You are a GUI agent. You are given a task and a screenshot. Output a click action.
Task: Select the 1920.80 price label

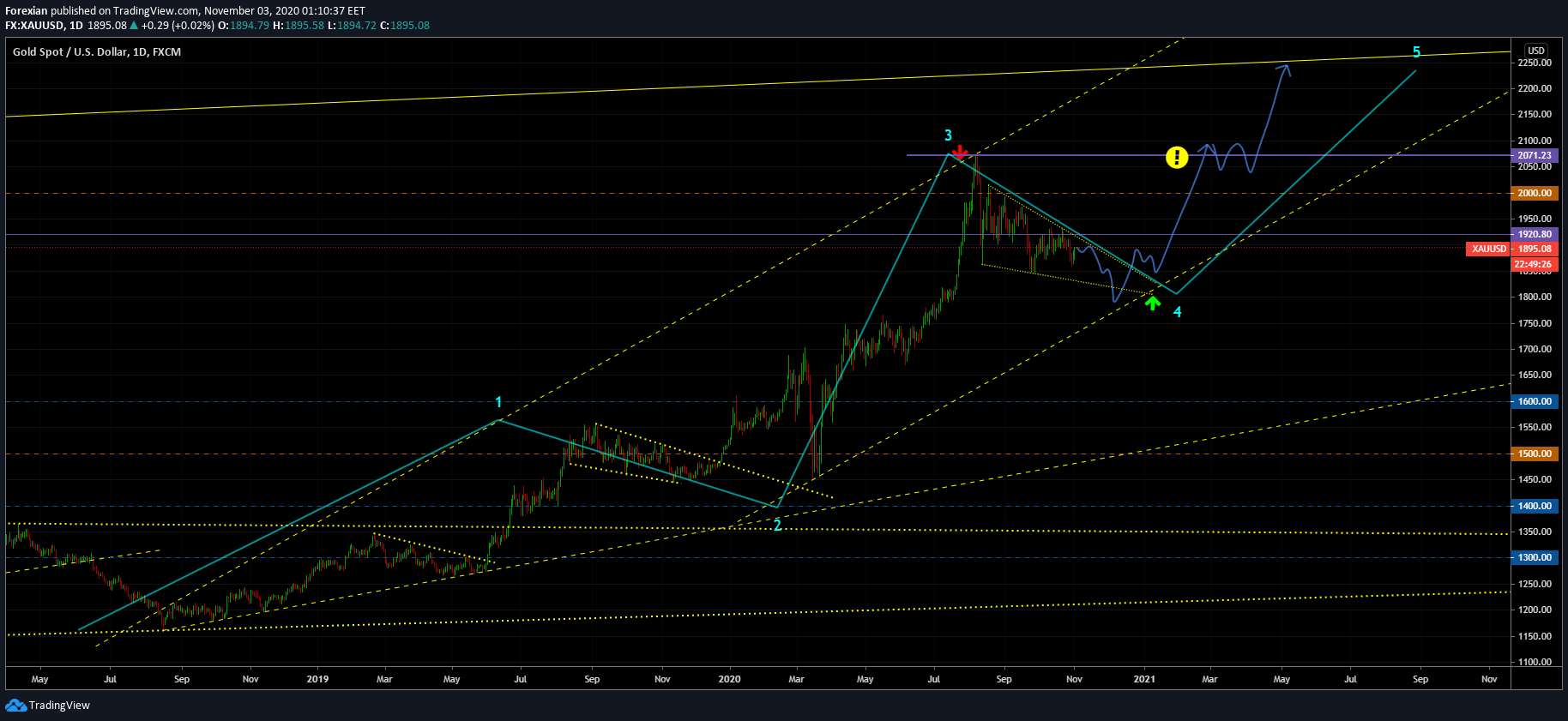click(x=1535, y=234)
